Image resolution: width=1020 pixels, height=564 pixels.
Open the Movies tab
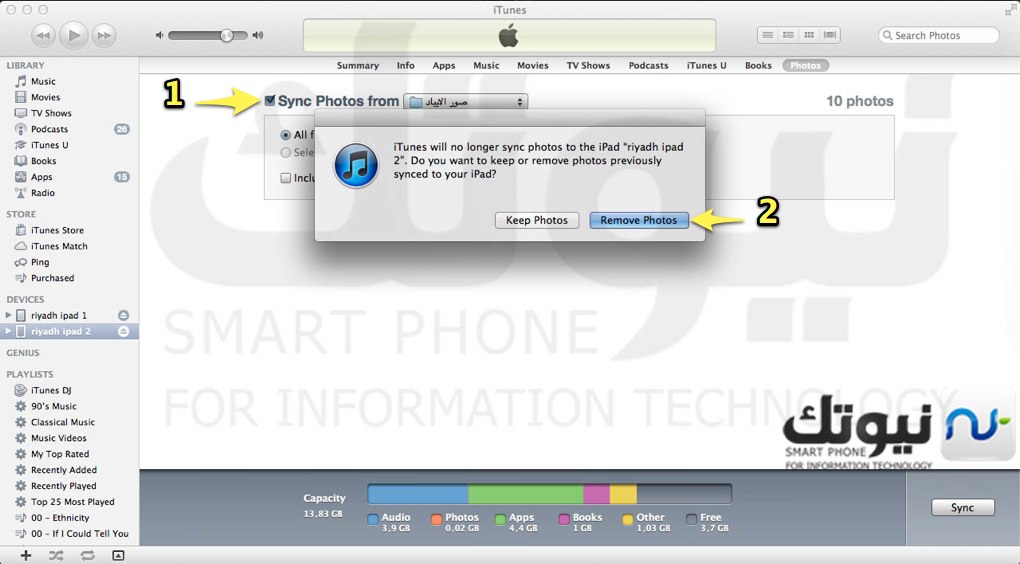[x=533, y=66]
